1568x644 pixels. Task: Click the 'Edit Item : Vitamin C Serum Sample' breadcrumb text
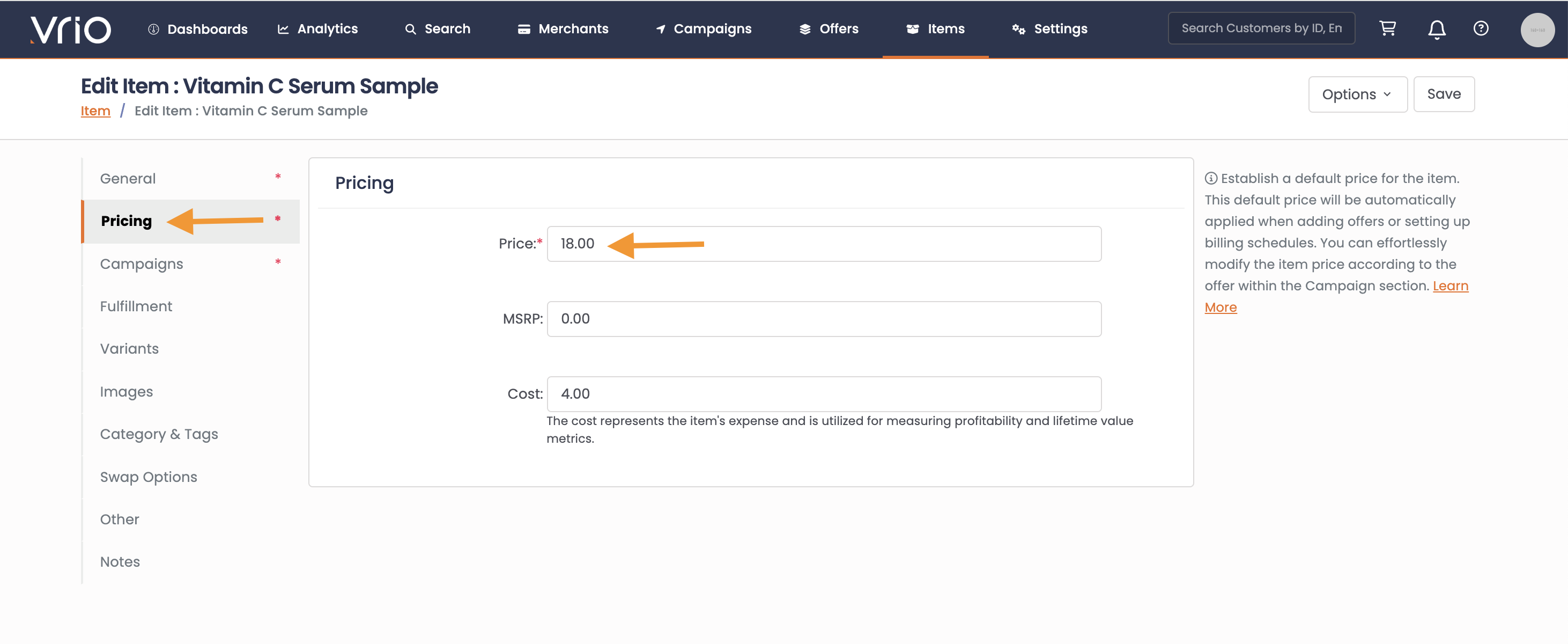(x=251, y=111)
